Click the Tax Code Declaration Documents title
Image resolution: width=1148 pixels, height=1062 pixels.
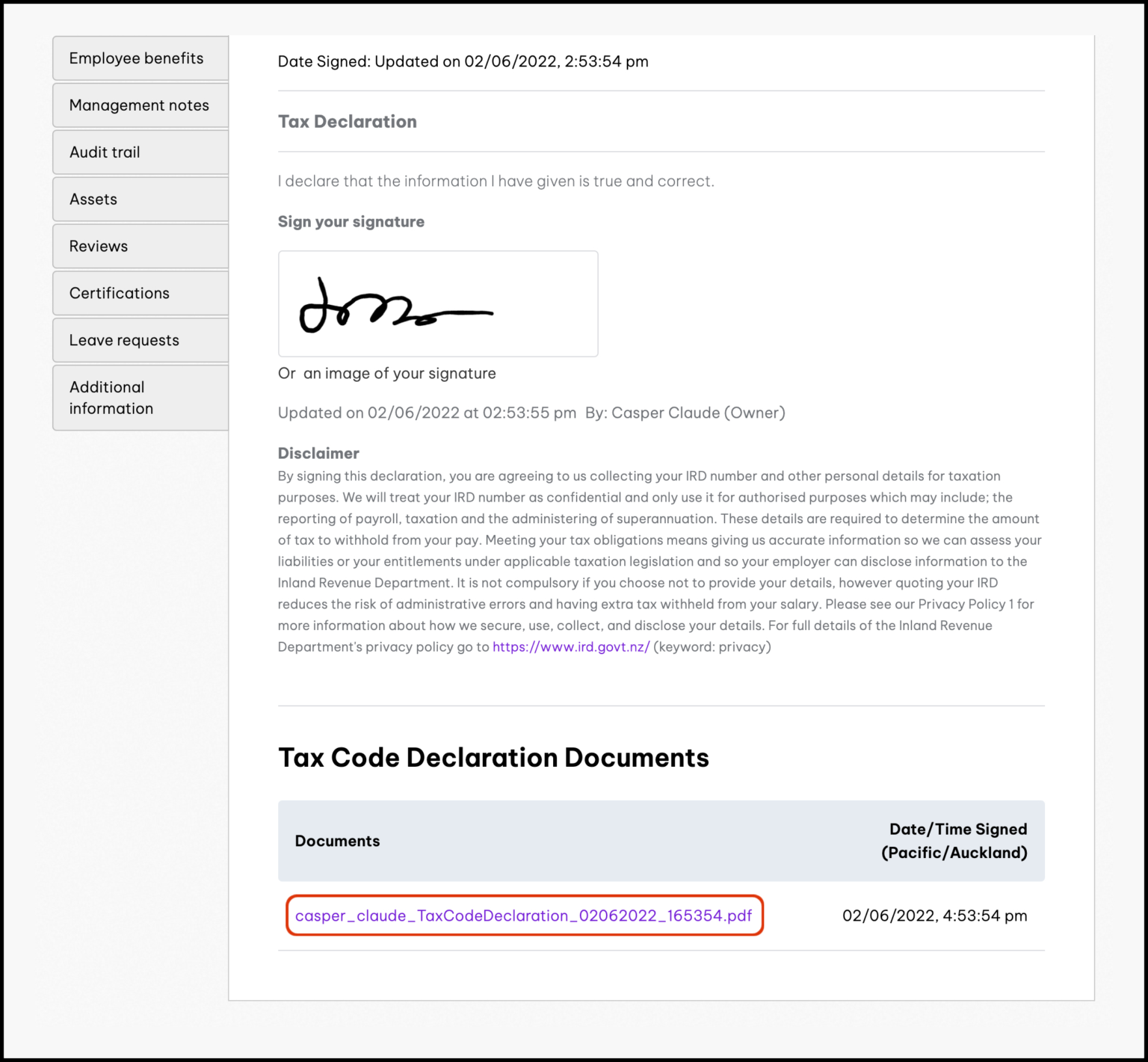[493, 757]
